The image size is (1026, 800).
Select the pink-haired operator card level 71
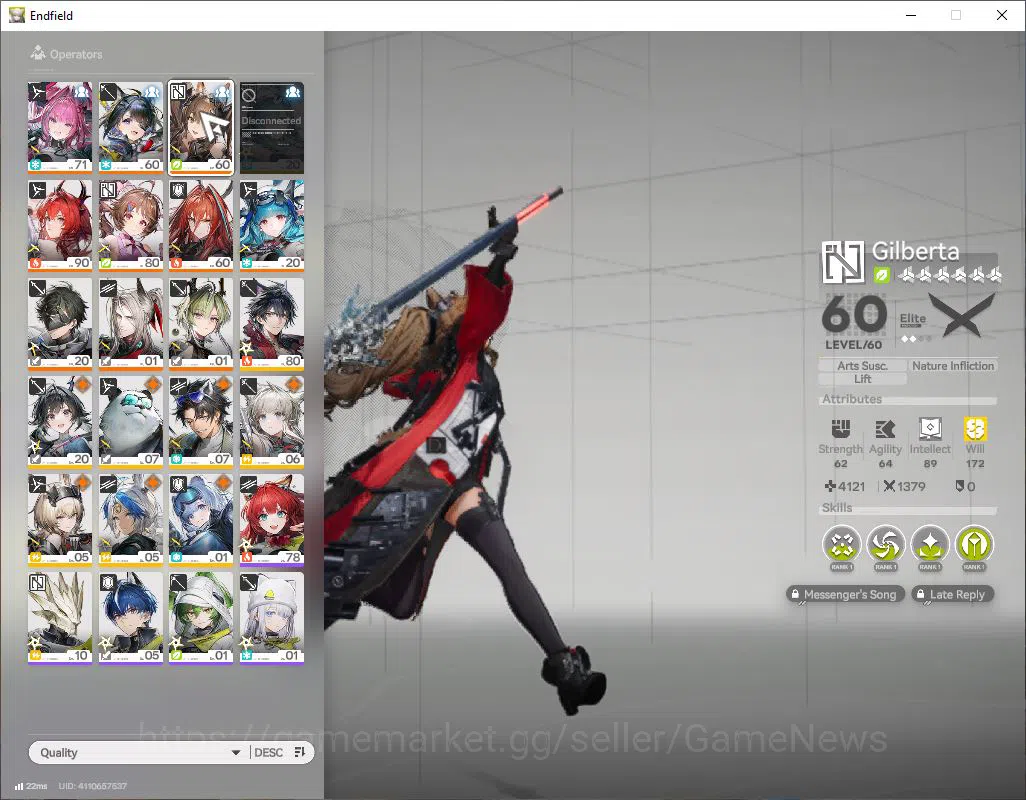click(60, 127)
